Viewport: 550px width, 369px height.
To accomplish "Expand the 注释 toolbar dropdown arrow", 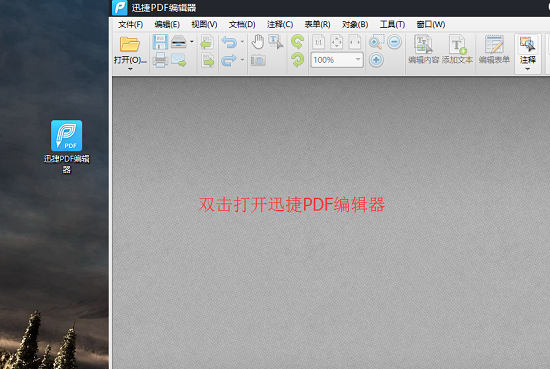I will pos(528,69).
